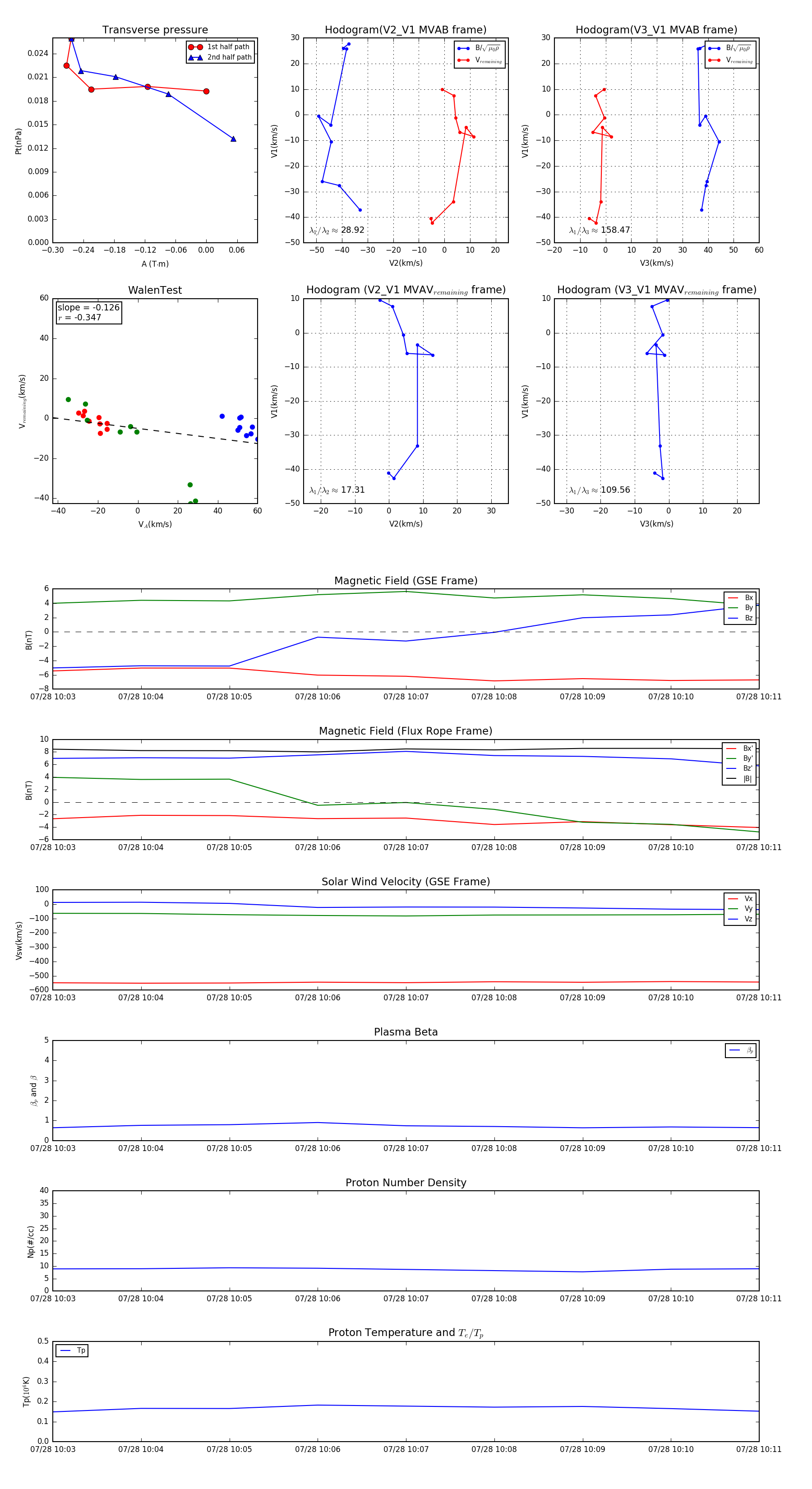This screenshot has height=1489, width=812.
Task: Click the 'V3(km/s)' label under MVAV remaining hodogram
Action: [656, 524]
